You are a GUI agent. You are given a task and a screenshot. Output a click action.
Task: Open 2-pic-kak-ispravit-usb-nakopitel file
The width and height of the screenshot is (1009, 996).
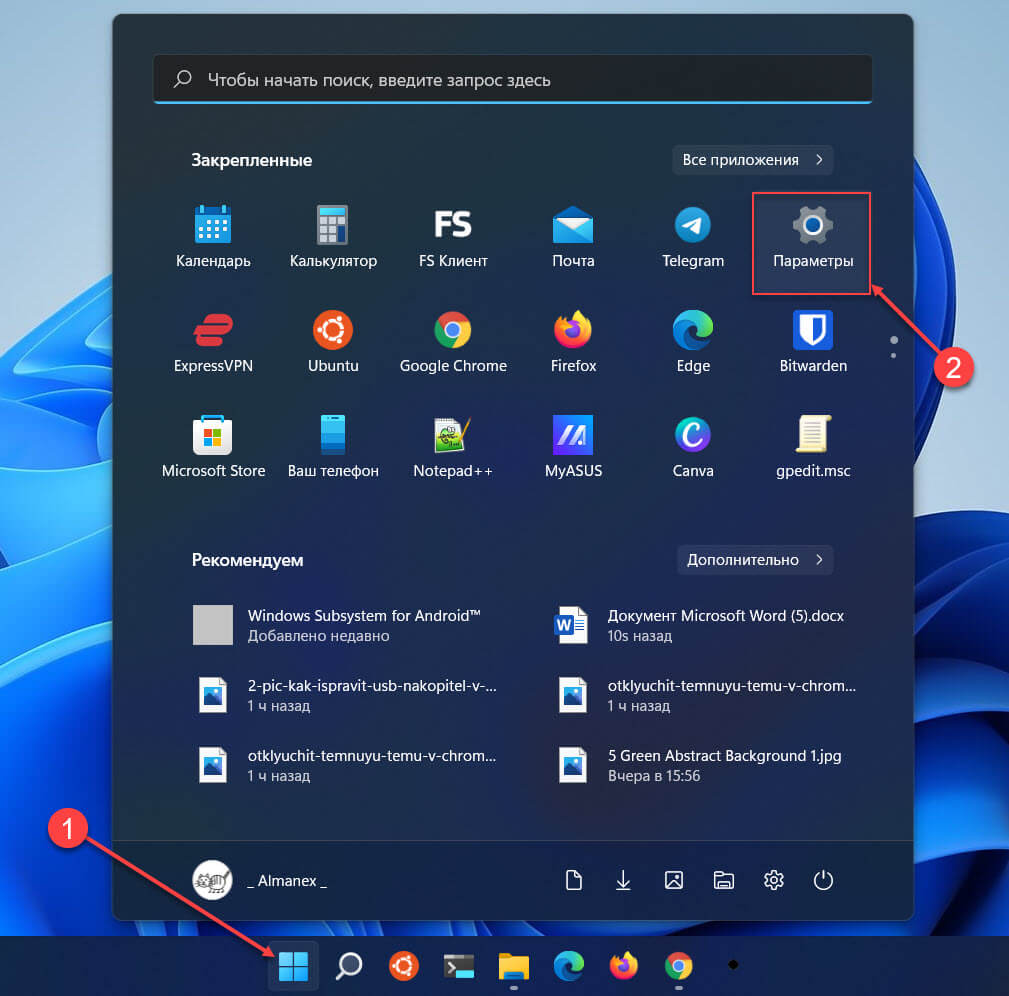click(347, 695)
